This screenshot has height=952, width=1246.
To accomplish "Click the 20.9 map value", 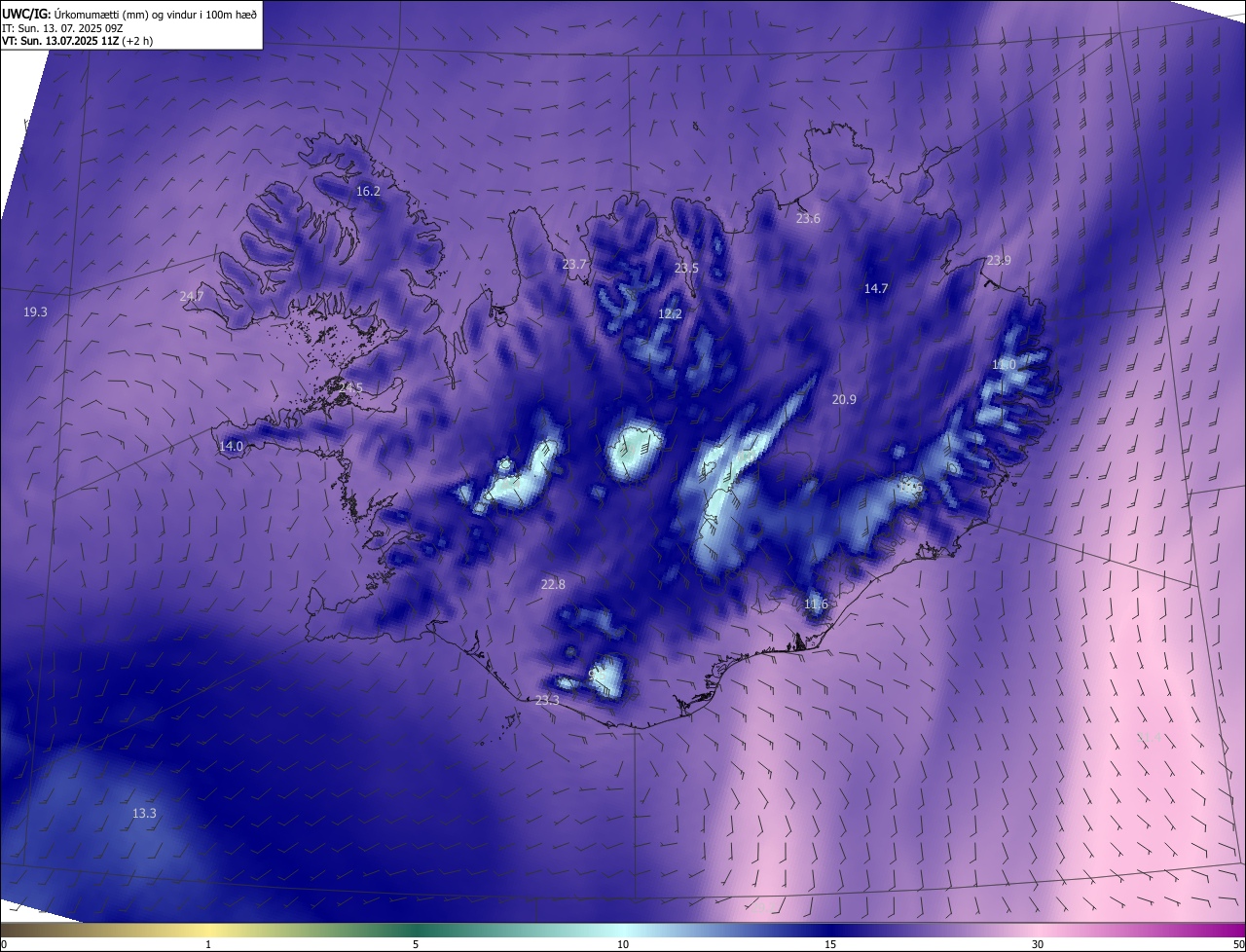I will point(844,399).
